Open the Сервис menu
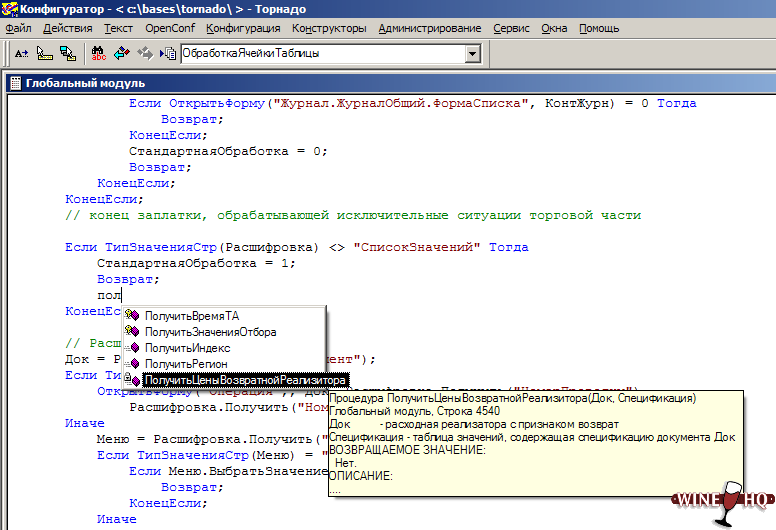776x530 pixels. (x=511, y=28)
